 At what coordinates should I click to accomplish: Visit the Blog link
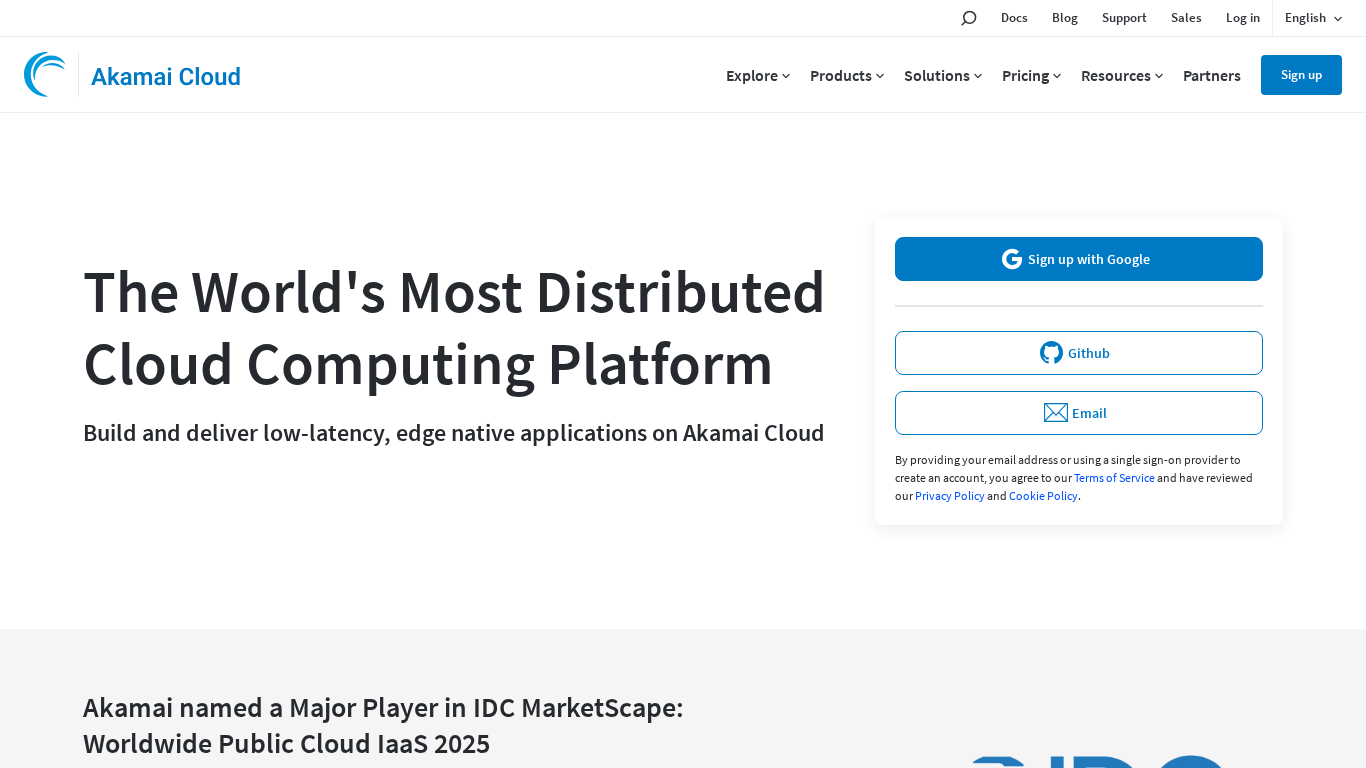pyautogui.click(x=1064, y=17)
